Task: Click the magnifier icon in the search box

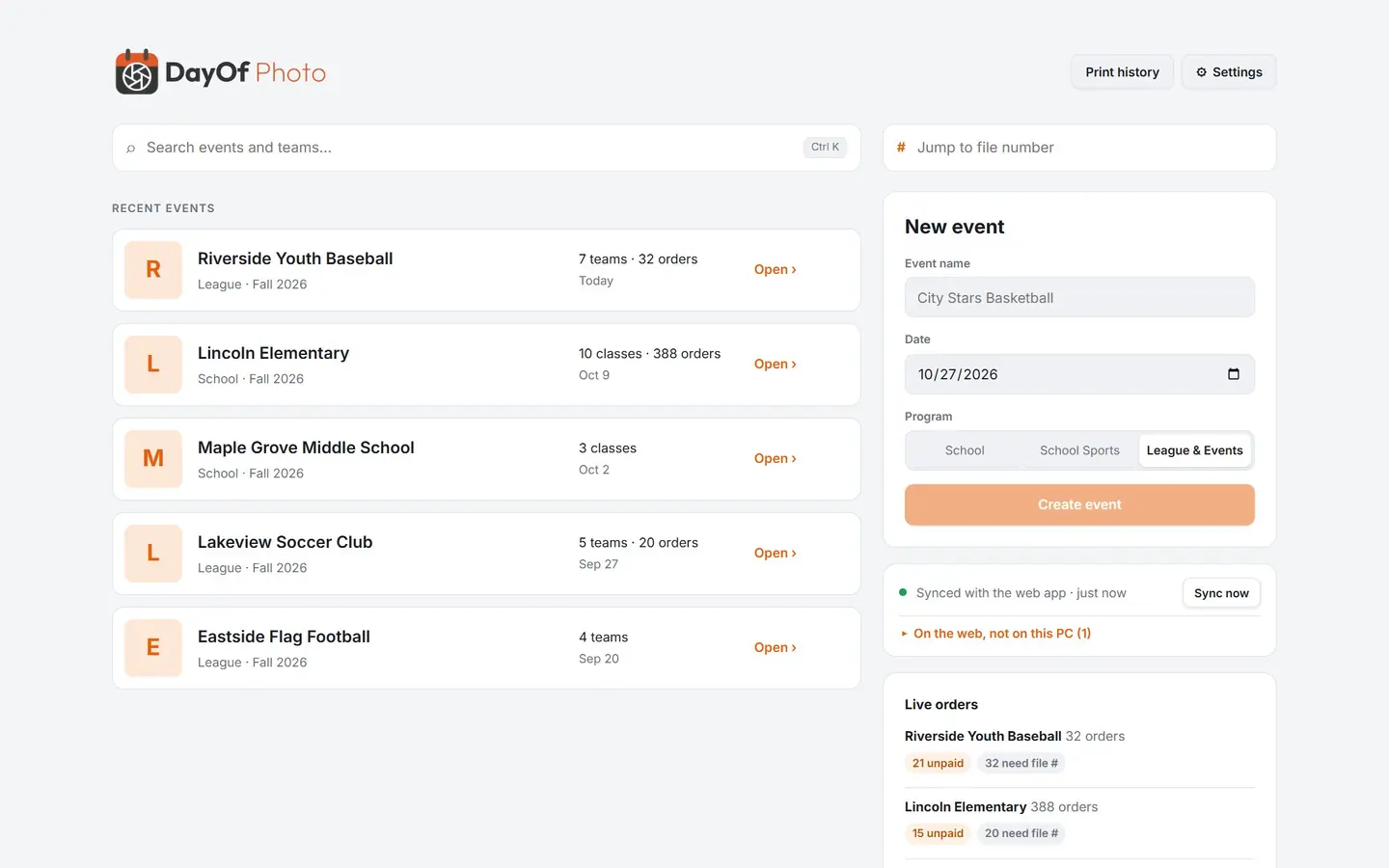Action: pyautogui.click(x=131, y=149)
